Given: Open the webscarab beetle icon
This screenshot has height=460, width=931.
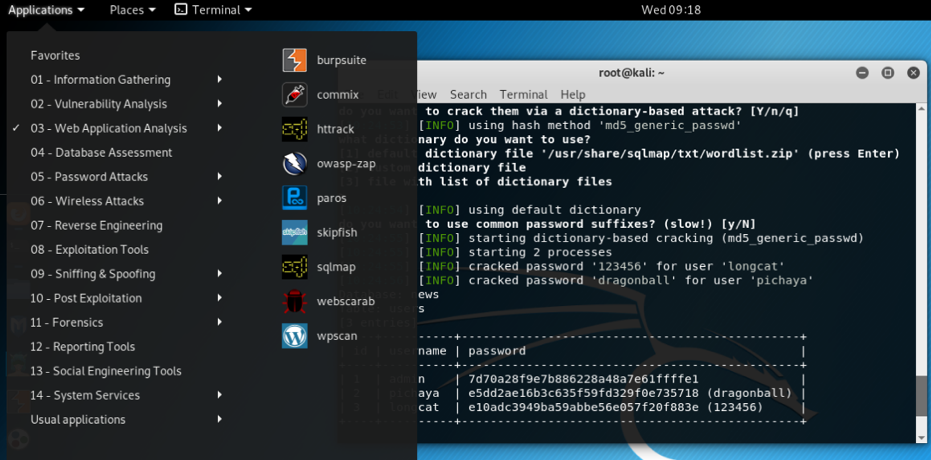Looking at the screenshot, I should pos(294,302).
